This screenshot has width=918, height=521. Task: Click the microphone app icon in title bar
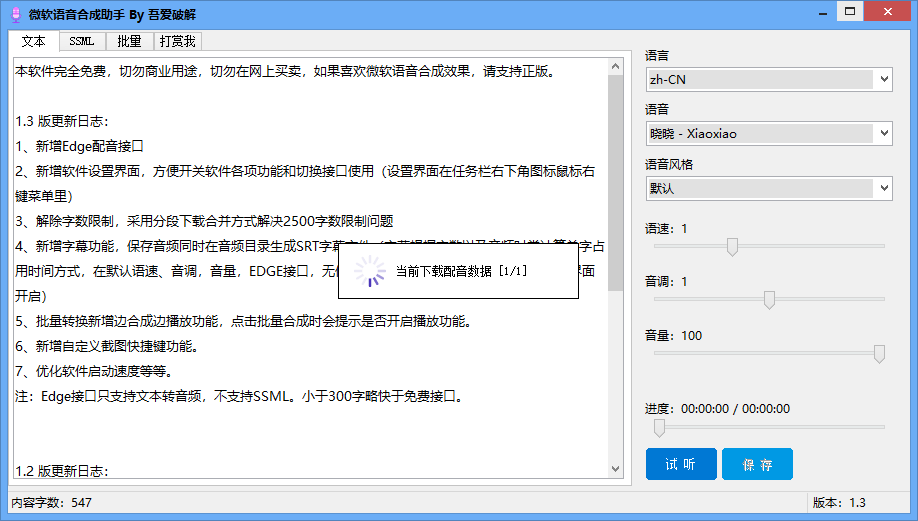(16, 15)
